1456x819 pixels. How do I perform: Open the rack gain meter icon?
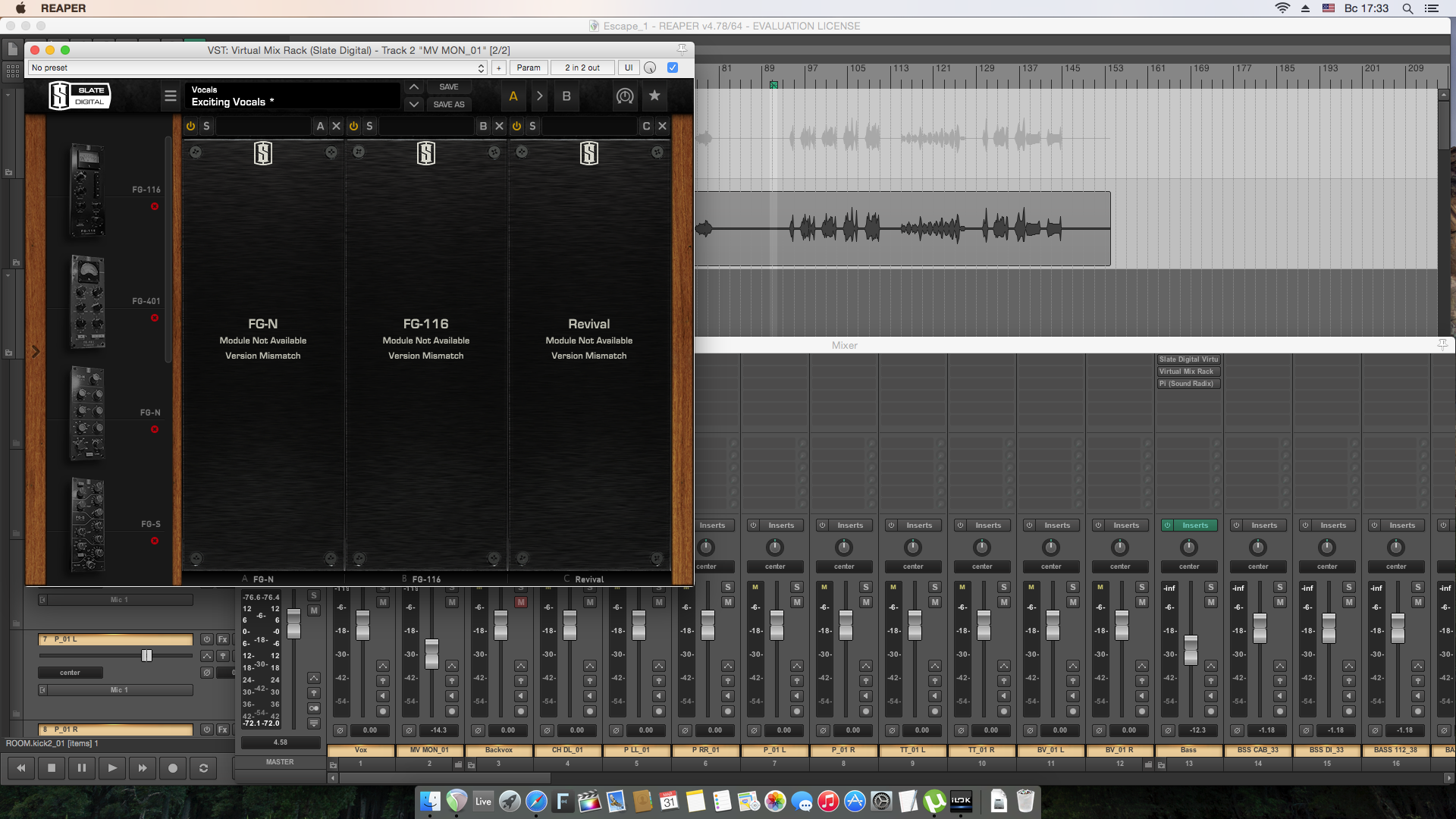coord(624,96)
